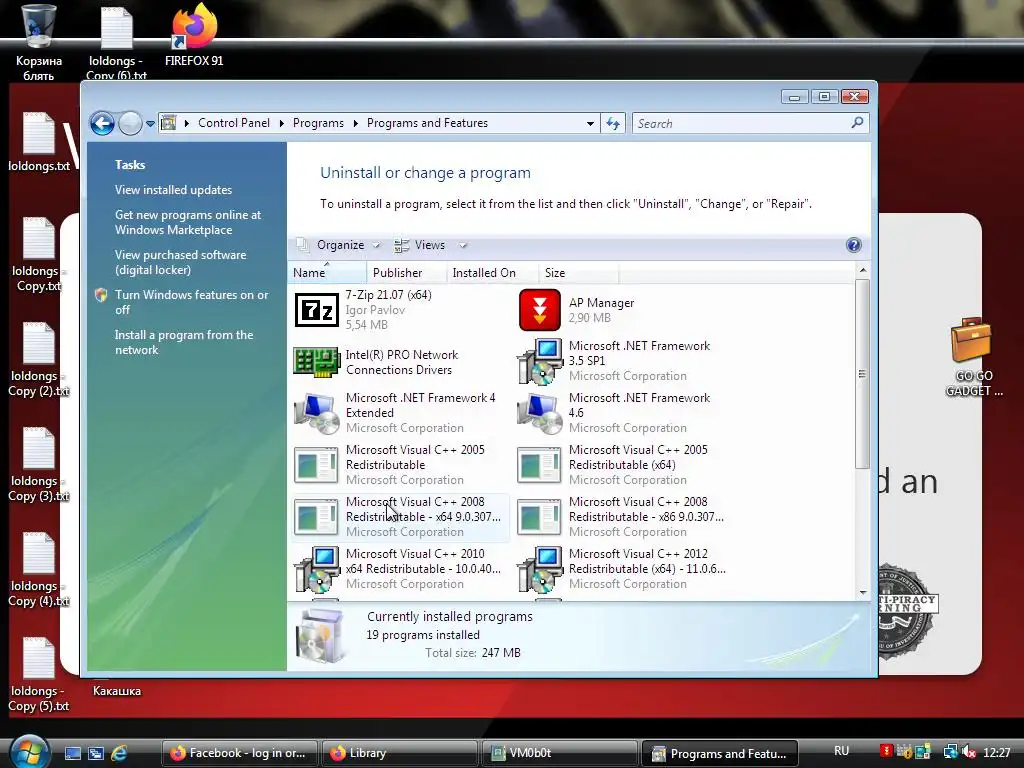Screen dimensions: 1024x768
Task: Select the Visual C++ 2005 Redistributable icon
Action: pyautogui.click(x=317, y=465)
